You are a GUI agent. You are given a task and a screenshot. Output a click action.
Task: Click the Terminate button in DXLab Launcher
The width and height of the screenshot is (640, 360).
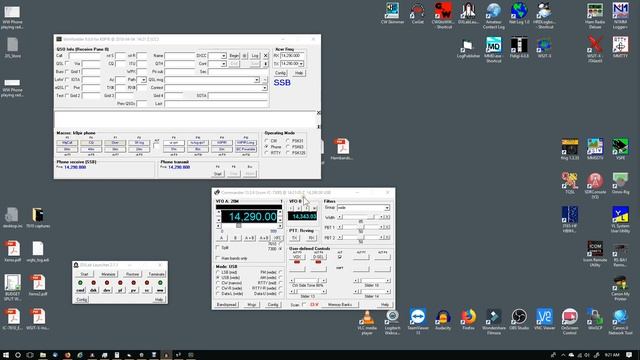coord(156,274)
